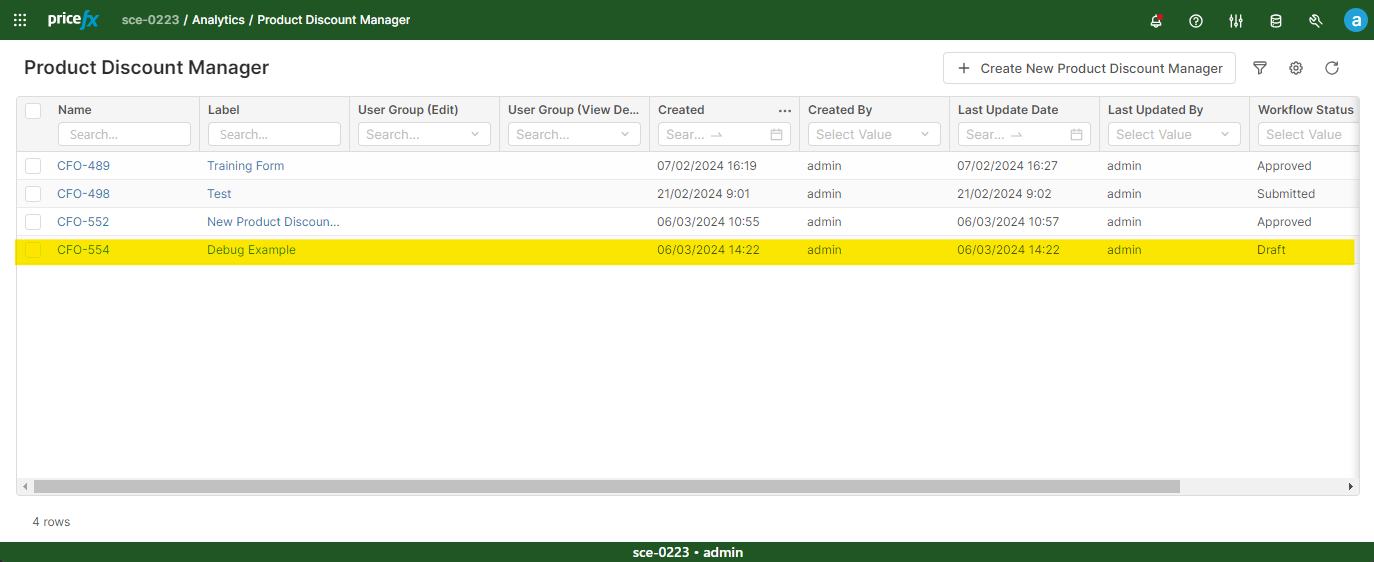Open the apps grid menu icon
Image resolution: width=1374 pixels, height=562 pixels.
click(x=20, y=20)
